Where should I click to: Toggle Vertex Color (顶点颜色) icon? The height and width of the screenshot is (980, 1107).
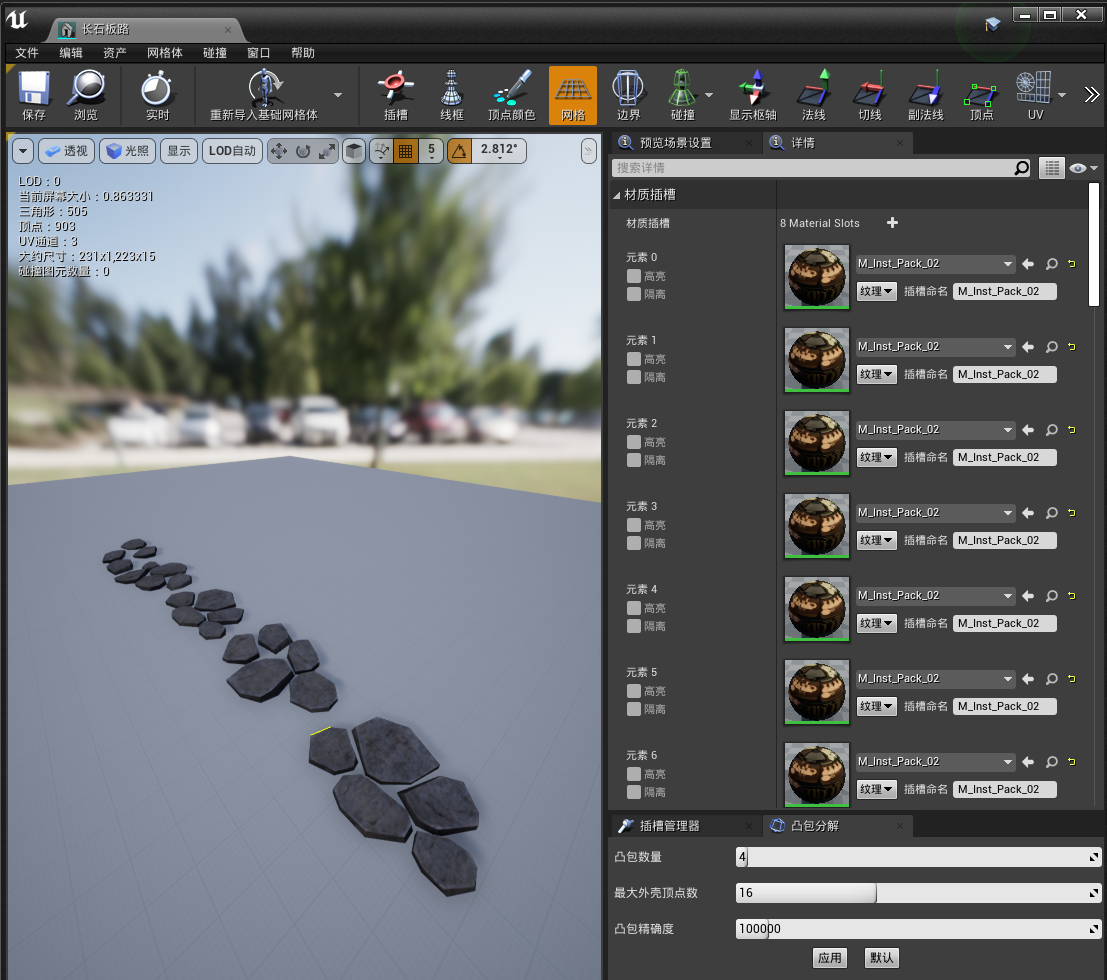511,96
